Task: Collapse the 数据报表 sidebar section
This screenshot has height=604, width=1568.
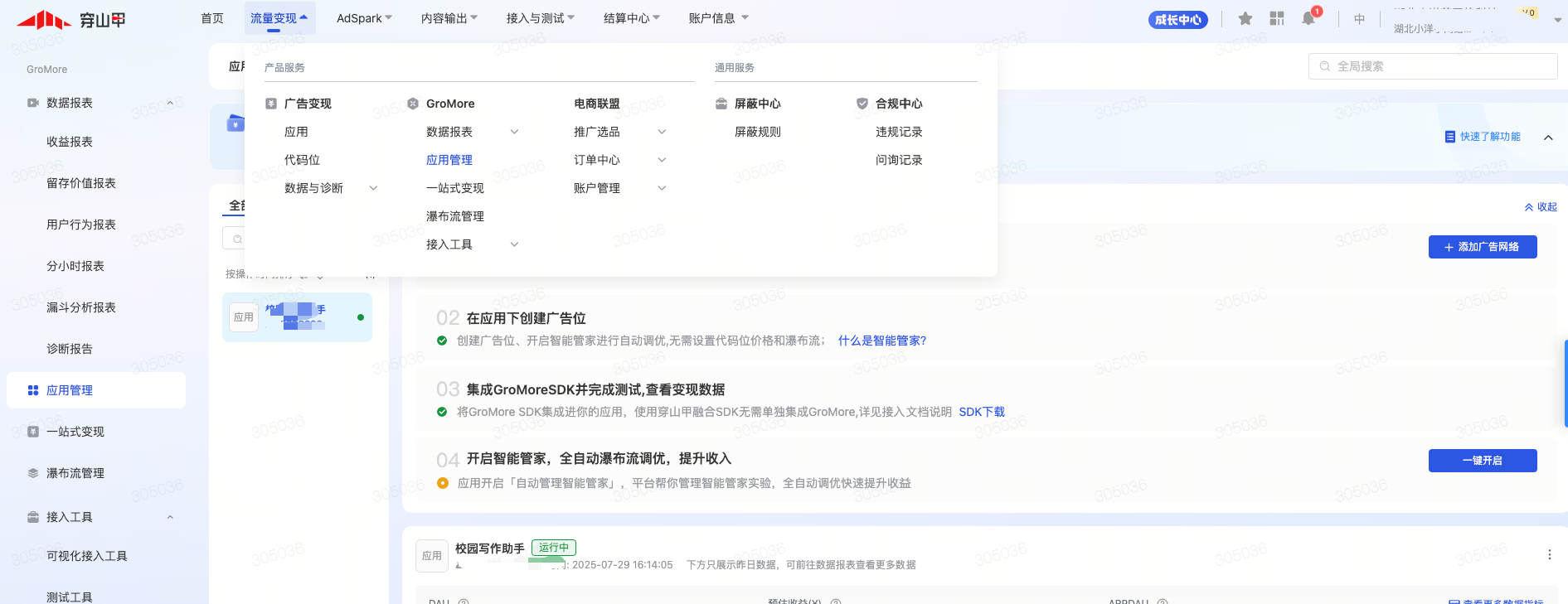Action: coord(170,103)
